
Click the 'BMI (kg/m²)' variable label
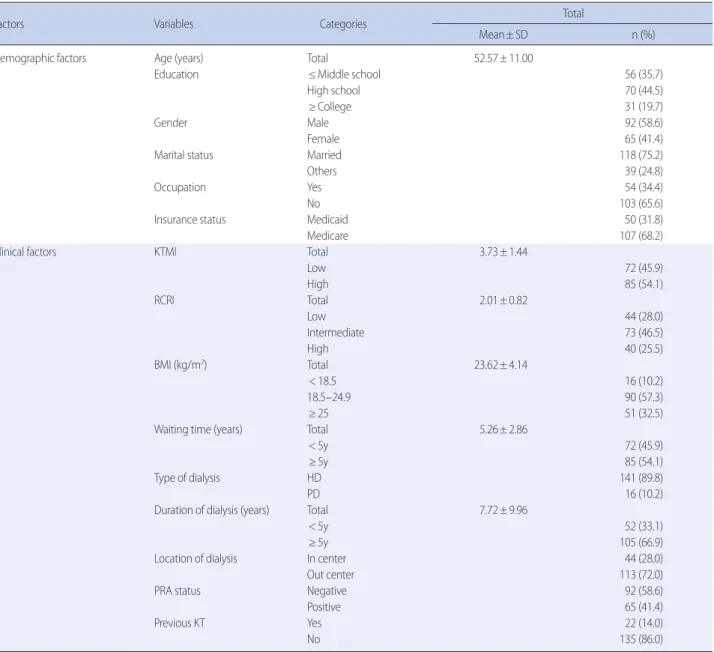click(x=180, y=365)
